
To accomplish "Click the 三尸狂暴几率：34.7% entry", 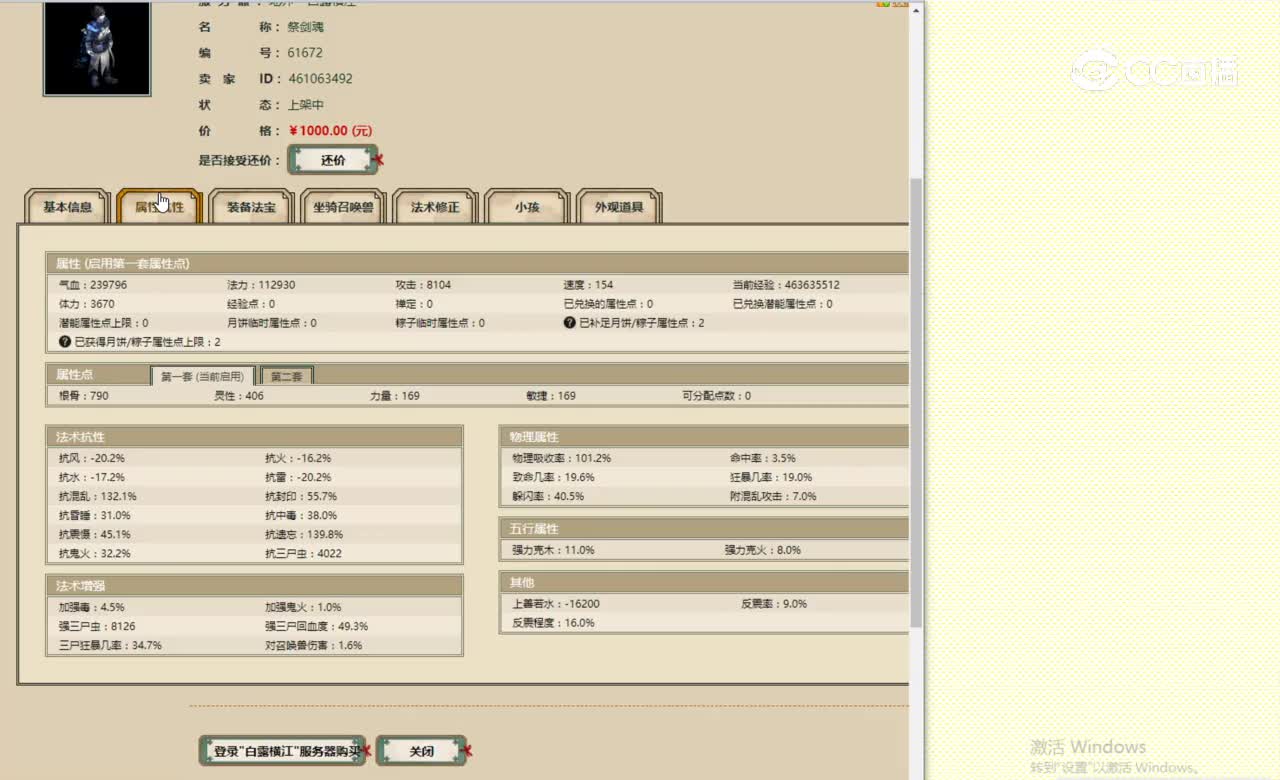I will pos(110,645).
